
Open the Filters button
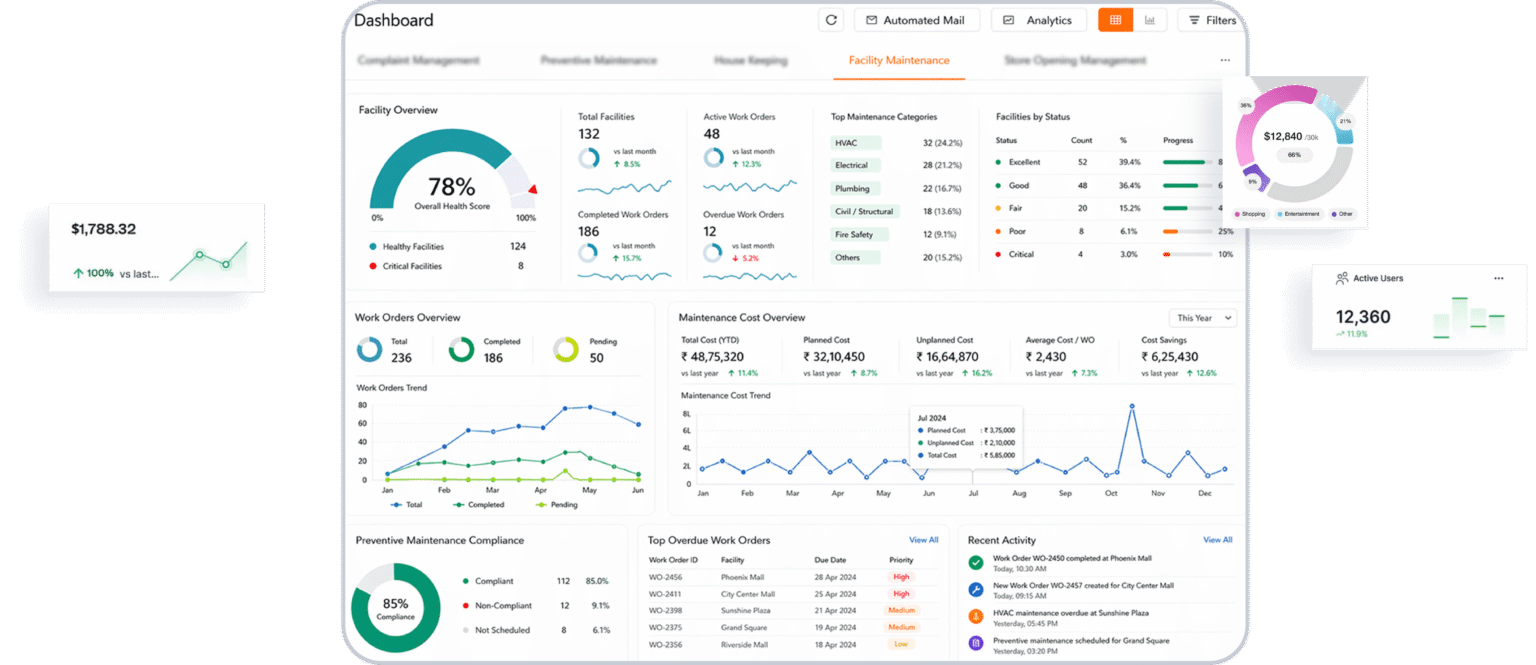(1212, 20)
